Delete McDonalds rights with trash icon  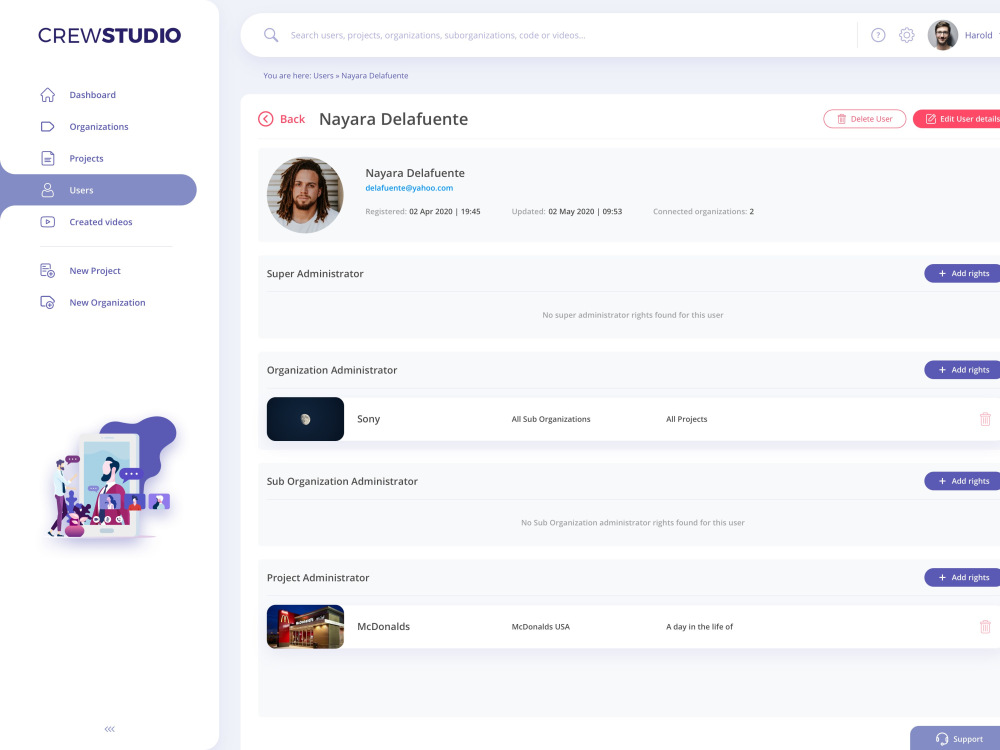[985, 627]
